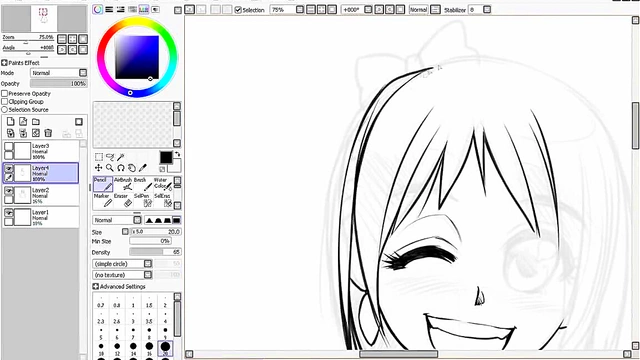Open the Stabilizer value dropdown
640x360 pixels.
pos(487,10)
